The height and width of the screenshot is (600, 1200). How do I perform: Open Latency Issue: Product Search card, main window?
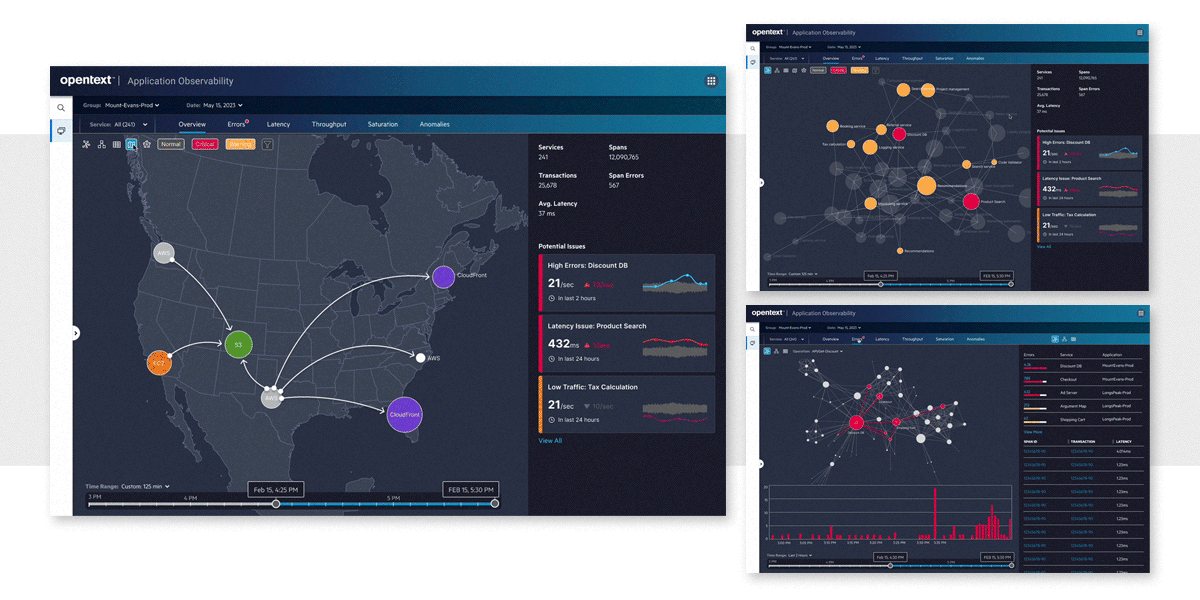tap(627, 342)
